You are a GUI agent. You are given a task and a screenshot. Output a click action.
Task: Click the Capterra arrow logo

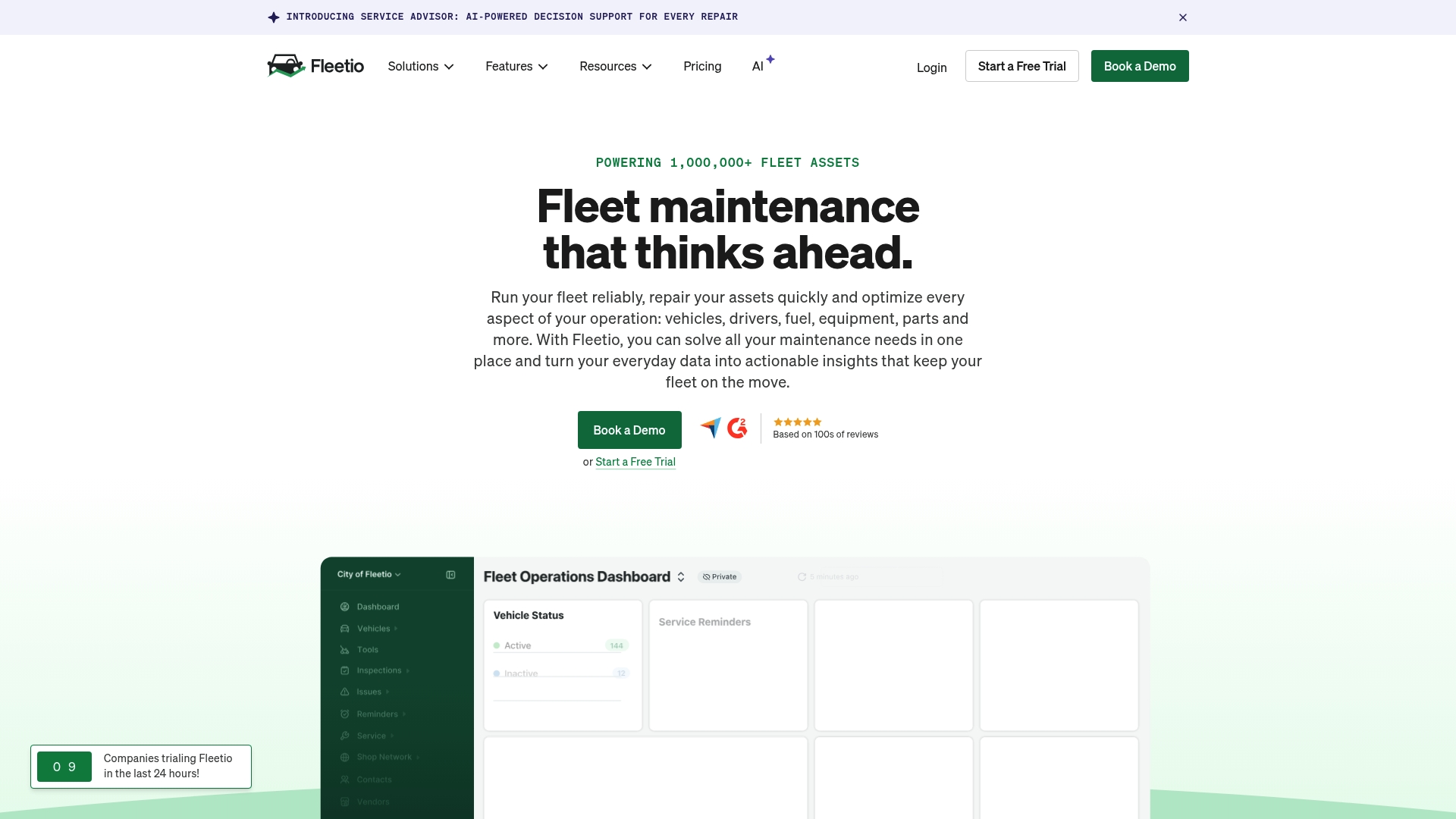coord(711,428)
